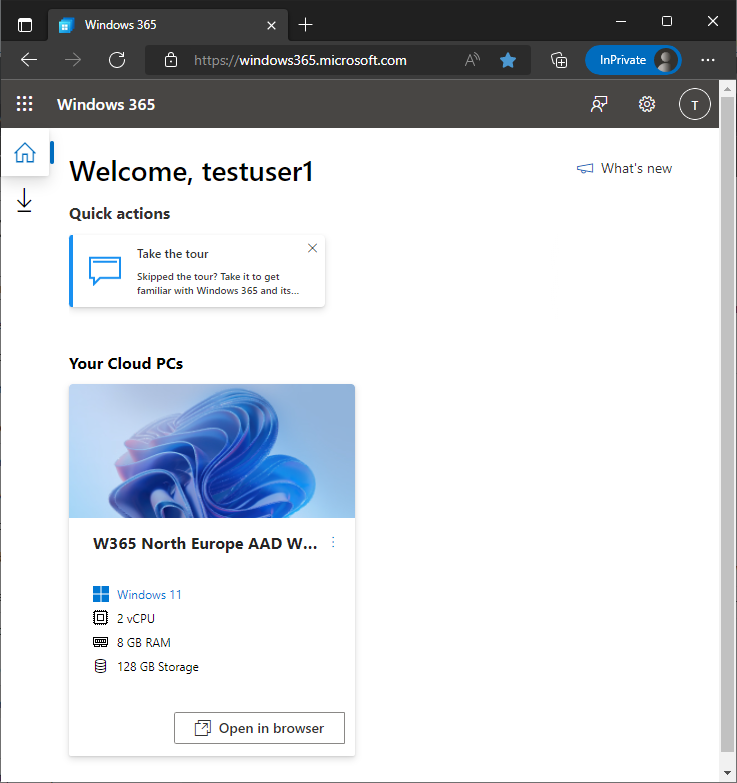Click the favorites star icon
737x783 pixels.
coord(508,60)
